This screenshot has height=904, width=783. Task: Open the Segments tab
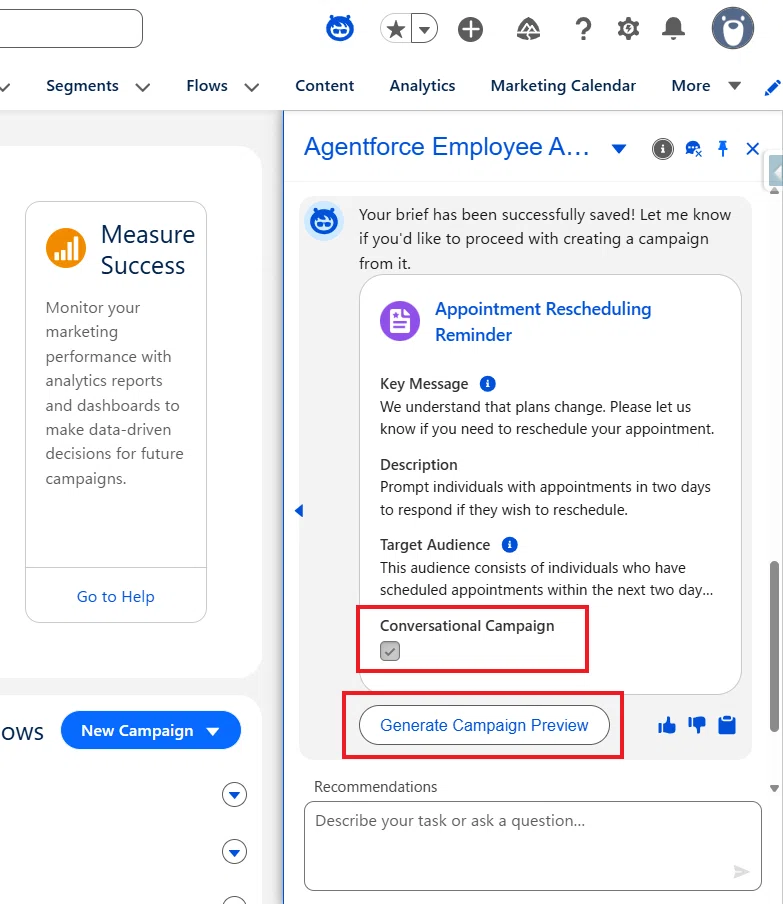pyautogui.click(x=82, y=86)
